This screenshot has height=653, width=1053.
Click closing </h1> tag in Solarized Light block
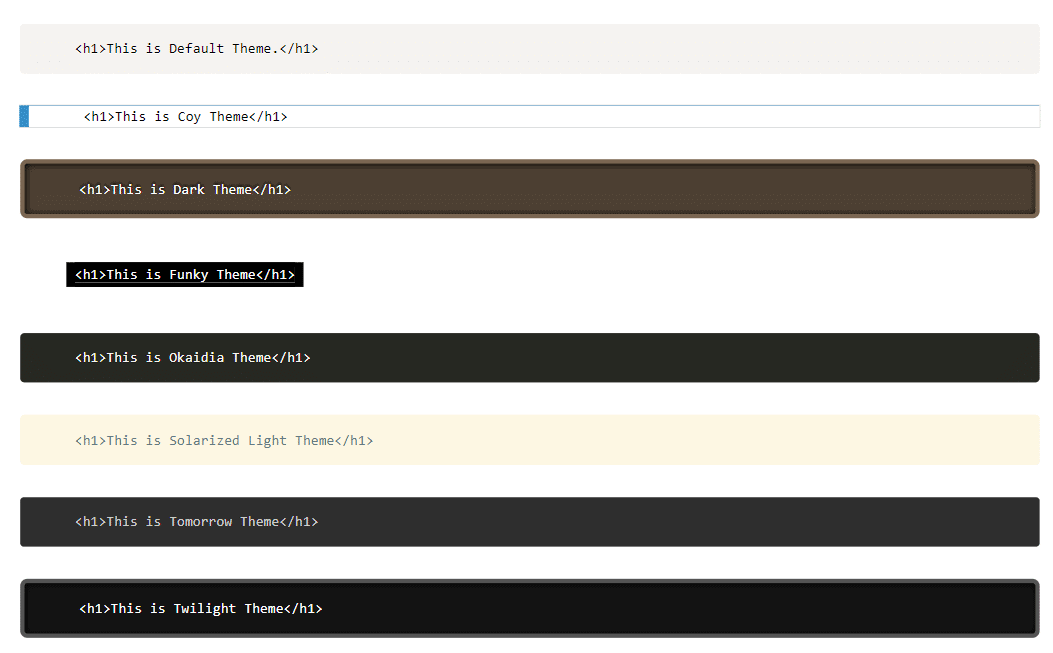pos(354,441)
